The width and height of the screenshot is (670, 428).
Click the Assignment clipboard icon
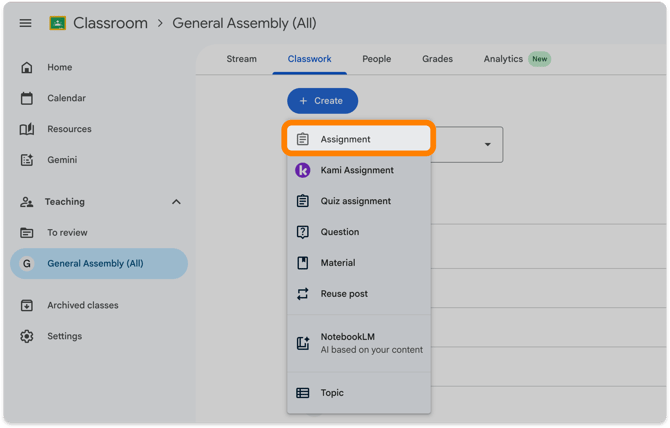click(303, 139)
